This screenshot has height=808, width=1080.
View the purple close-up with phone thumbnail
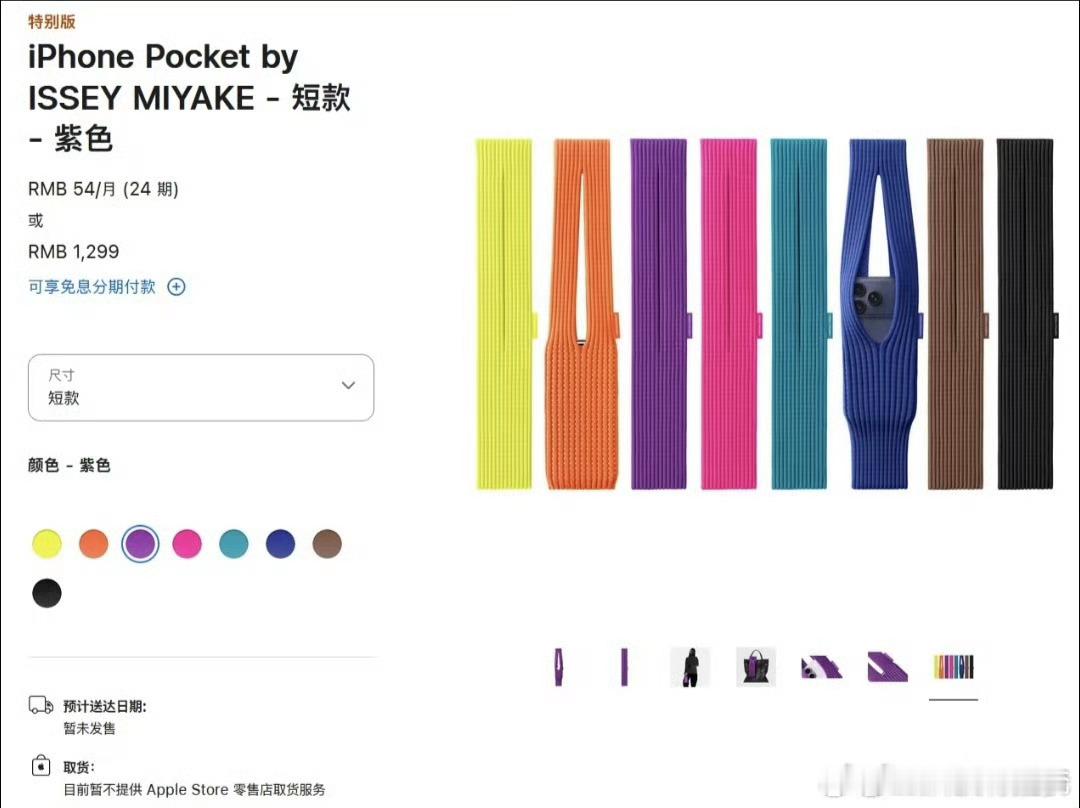click(x=822, y=667)
